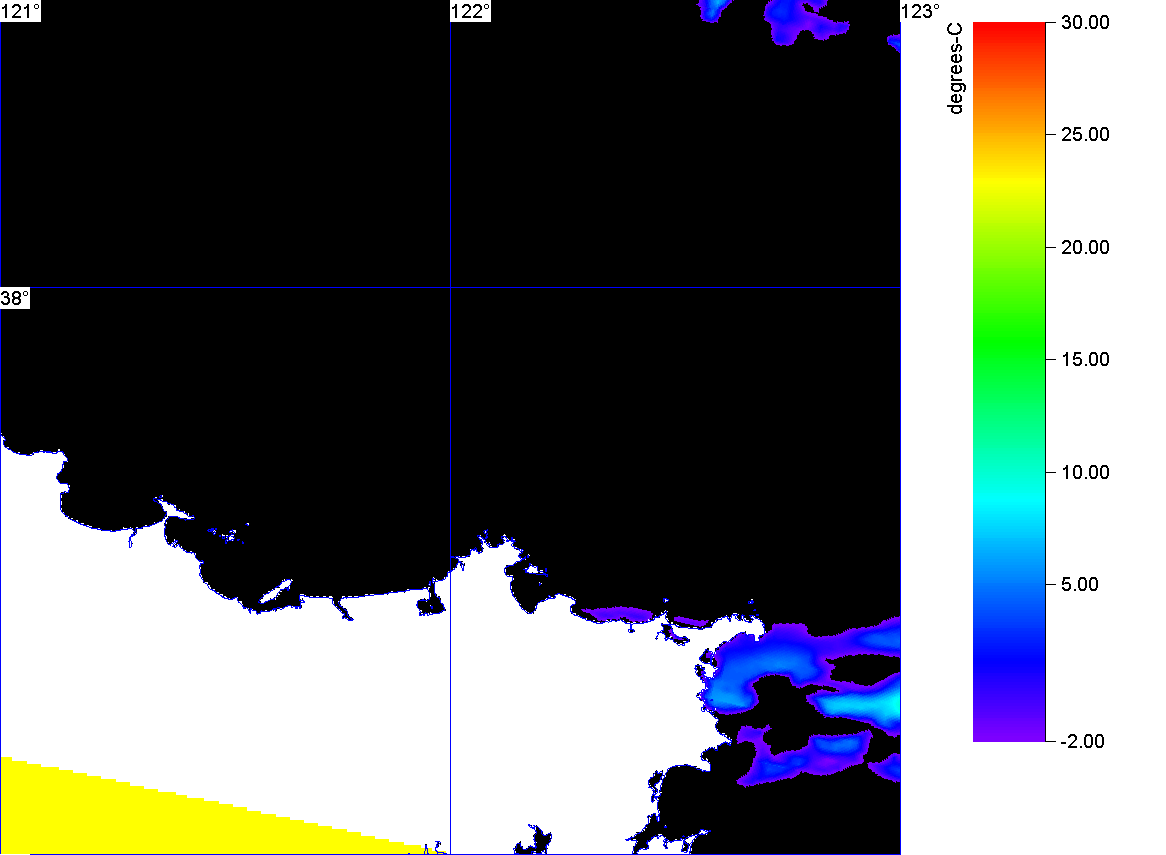1166x855 pixels.
Task: Click the 38° latitude label
Action: click(x=15, y=298)
